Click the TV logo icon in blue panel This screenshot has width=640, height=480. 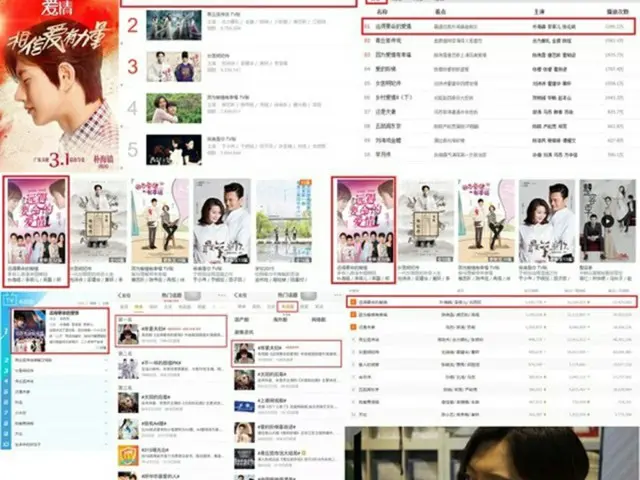click(9, 300)
